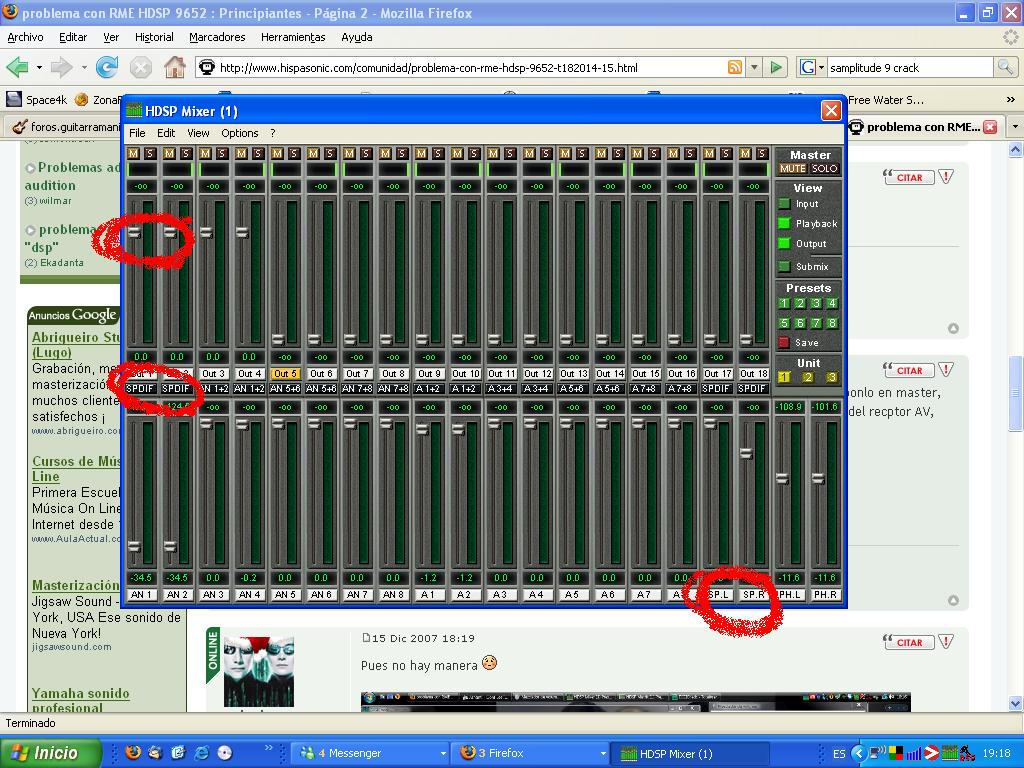
Task: Open the View menu in HDSP Mixer
Action: [x=198, y=133]
